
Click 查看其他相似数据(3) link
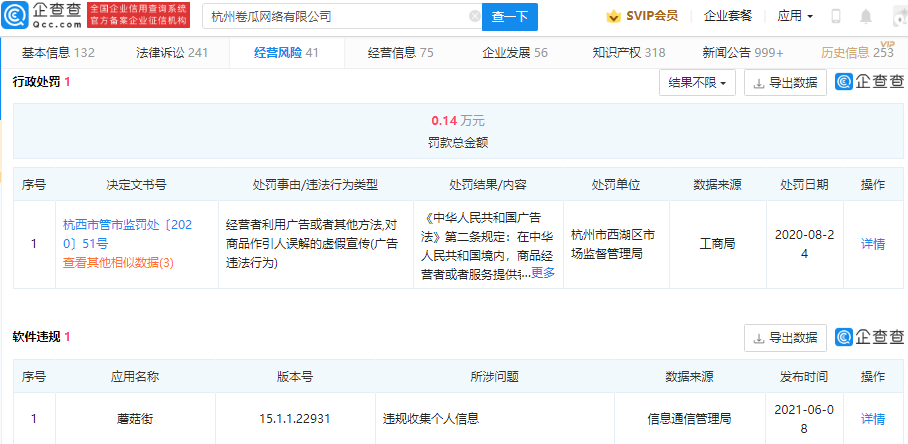[x=118, y=263]
